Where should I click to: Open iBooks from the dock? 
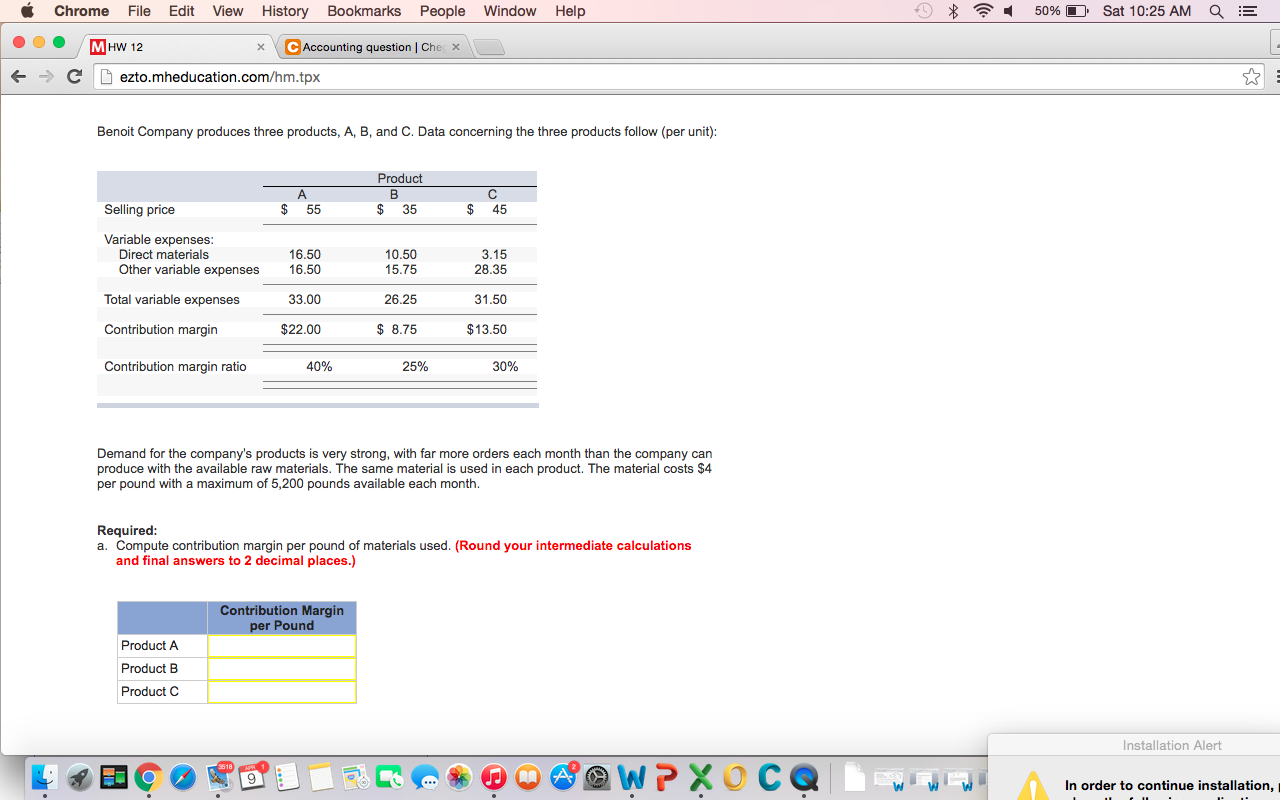(528, 778)
